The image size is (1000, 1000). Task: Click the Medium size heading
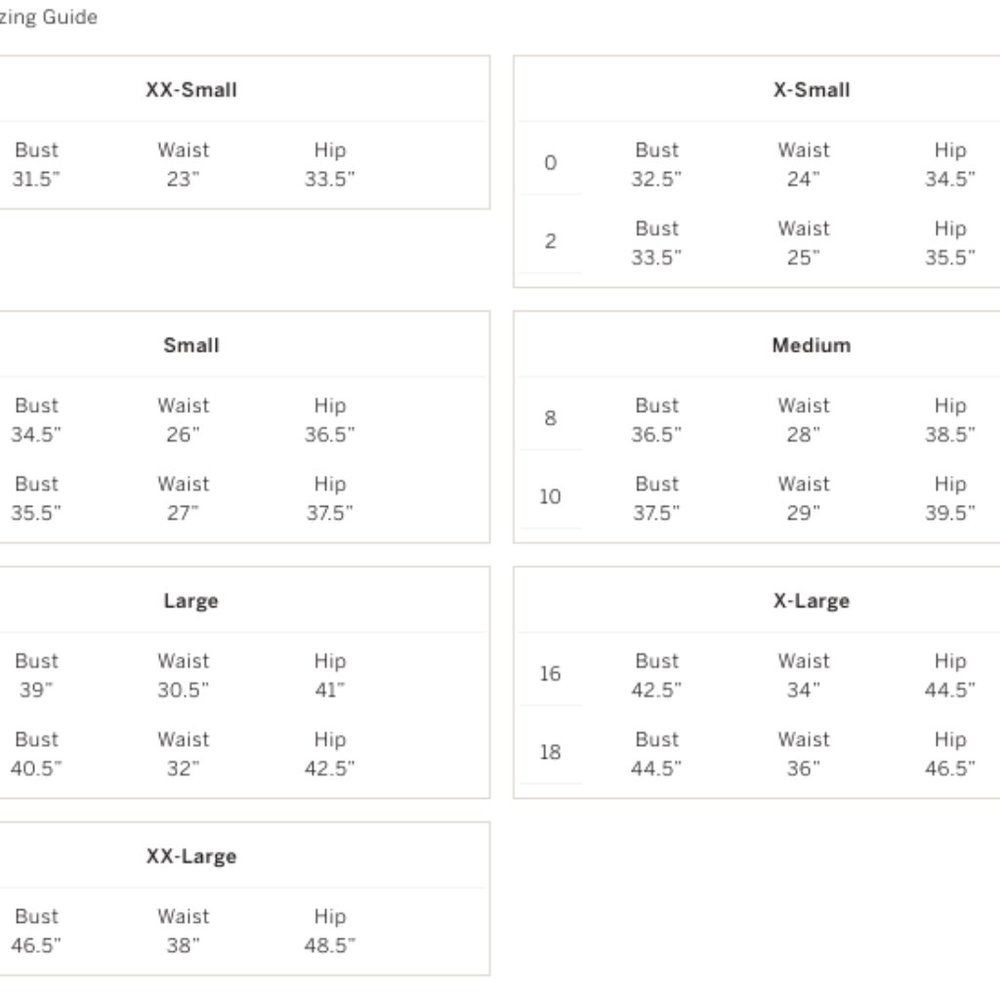pos(811,345)
